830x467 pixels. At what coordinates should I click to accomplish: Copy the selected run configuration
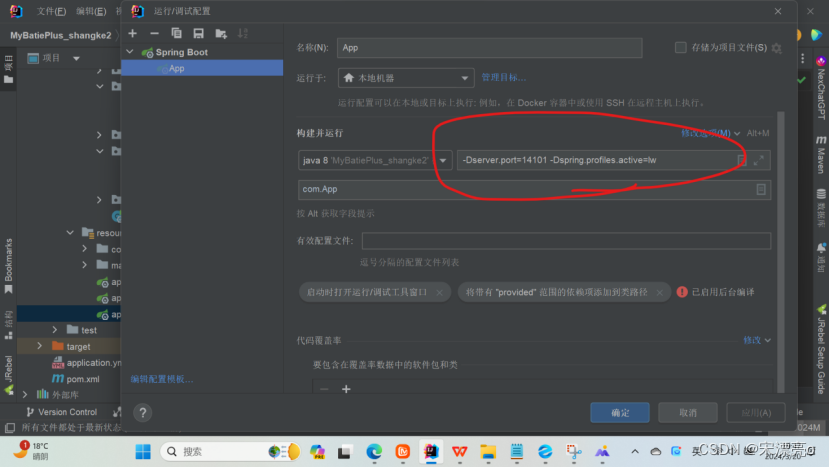click(x=176, y=33)
